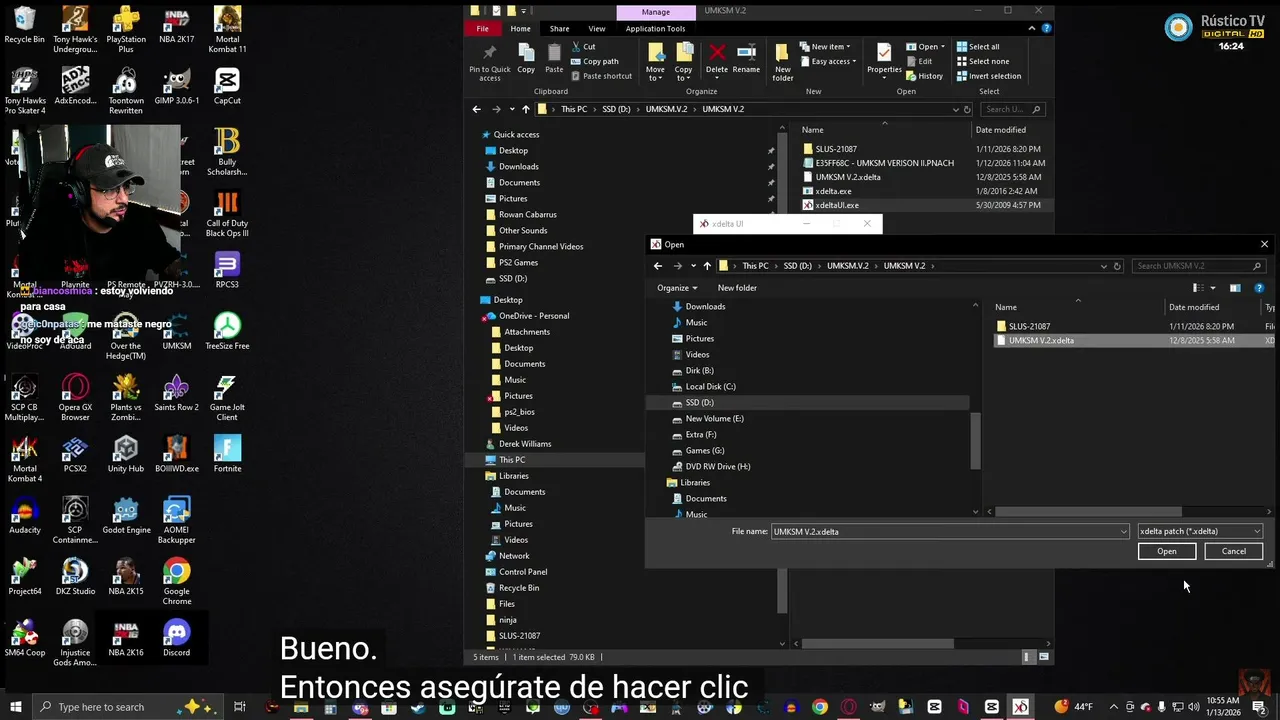Screen dimensions: 1280x720
Task: Click Back arrow in the Open dialog
Action: pyautogui.click(x=658, y=266)
